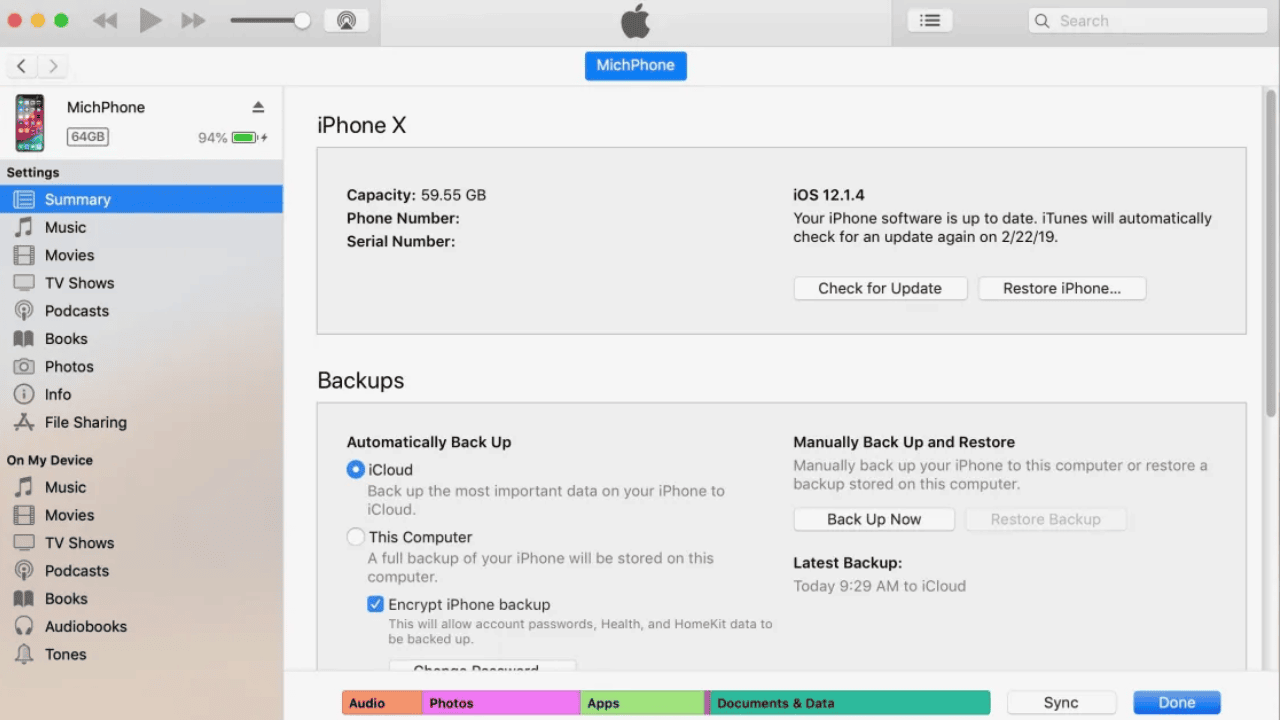The height and width of the screenshot is (720, 1280).
Task: Uncheck Encrypt iPhone backup
Action: [x=375, y=604]
